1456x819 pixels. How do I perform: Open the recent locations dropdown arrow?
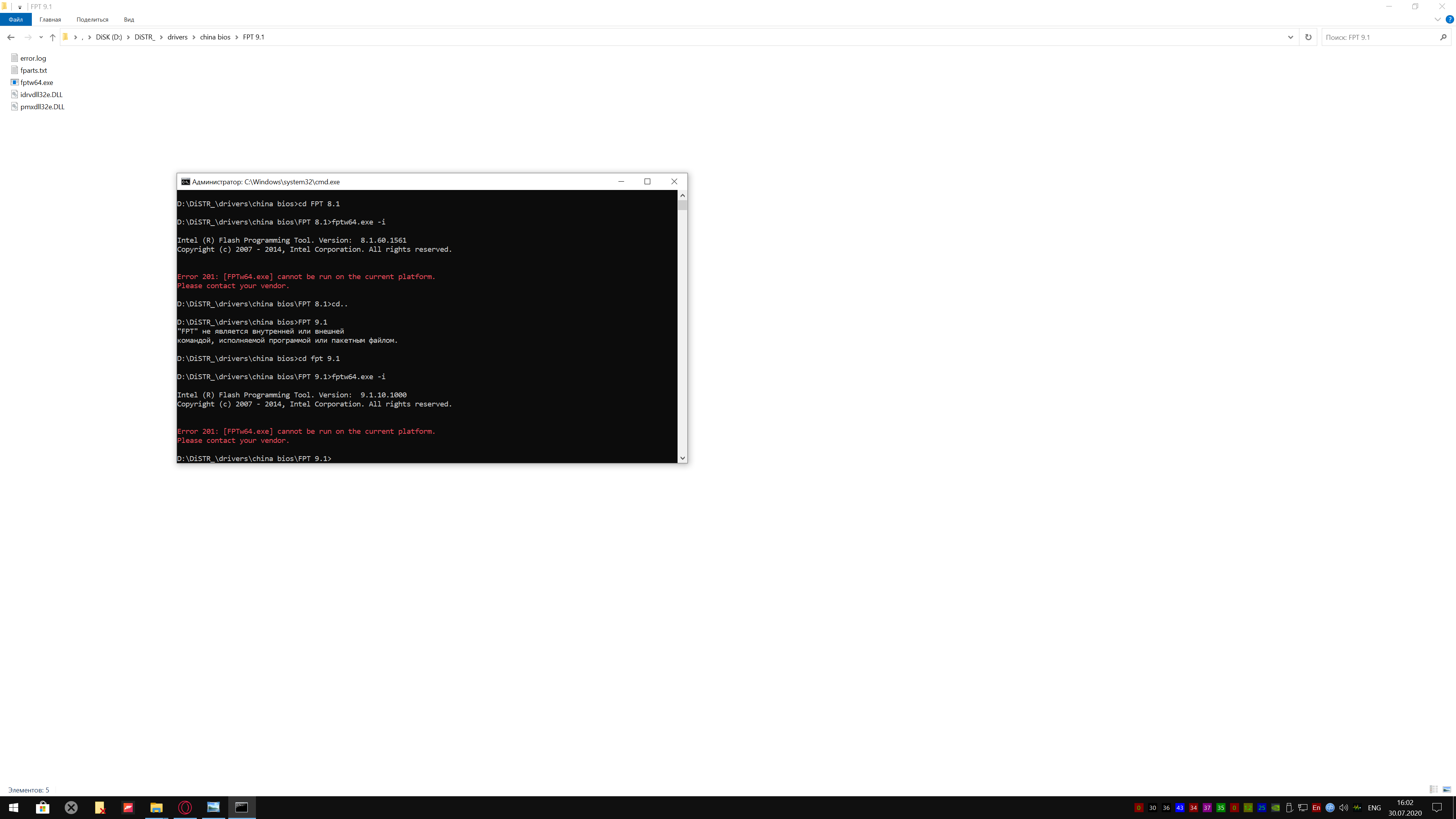pyautogui.click(x=41, y=37)
